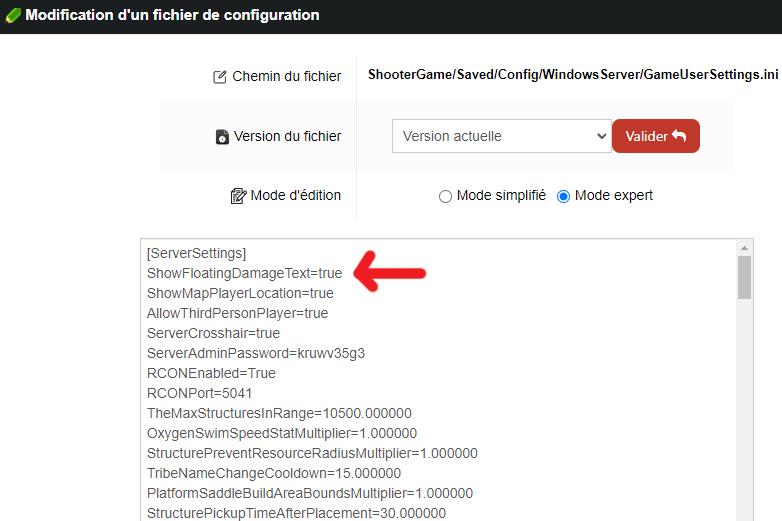Image resolution: width=782 pixels, height=521 pixels.
Task: Click the Valider button
Action: (x=655, y=136)
